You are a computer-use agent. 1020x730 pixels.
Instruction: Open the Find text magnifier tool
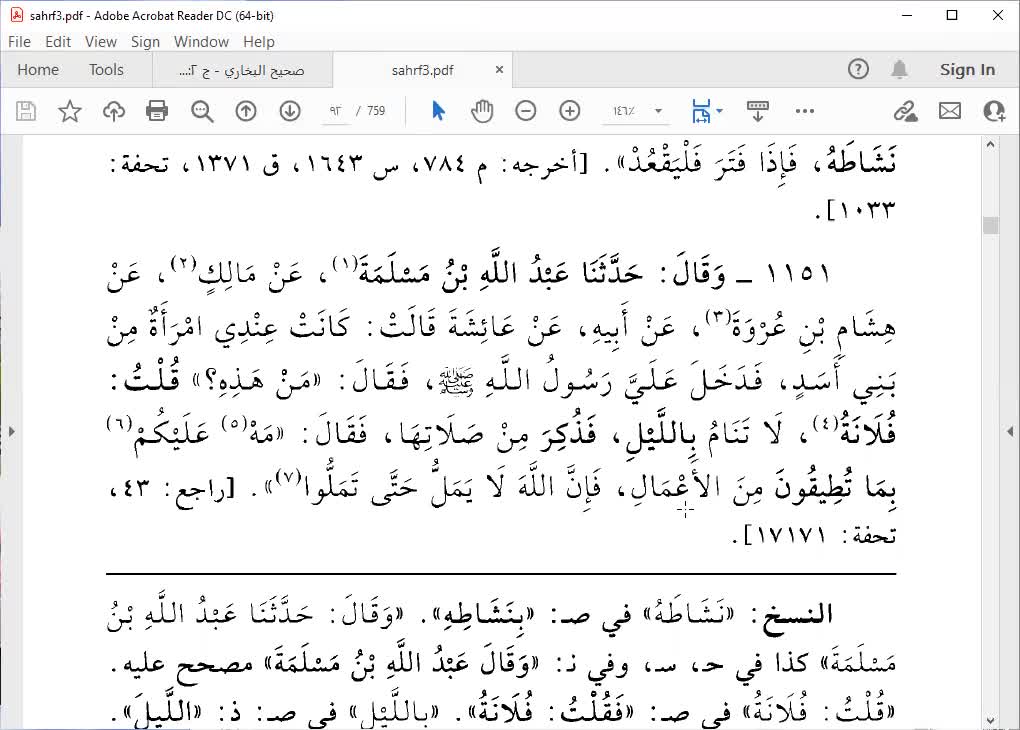click(x=202, y=111)
